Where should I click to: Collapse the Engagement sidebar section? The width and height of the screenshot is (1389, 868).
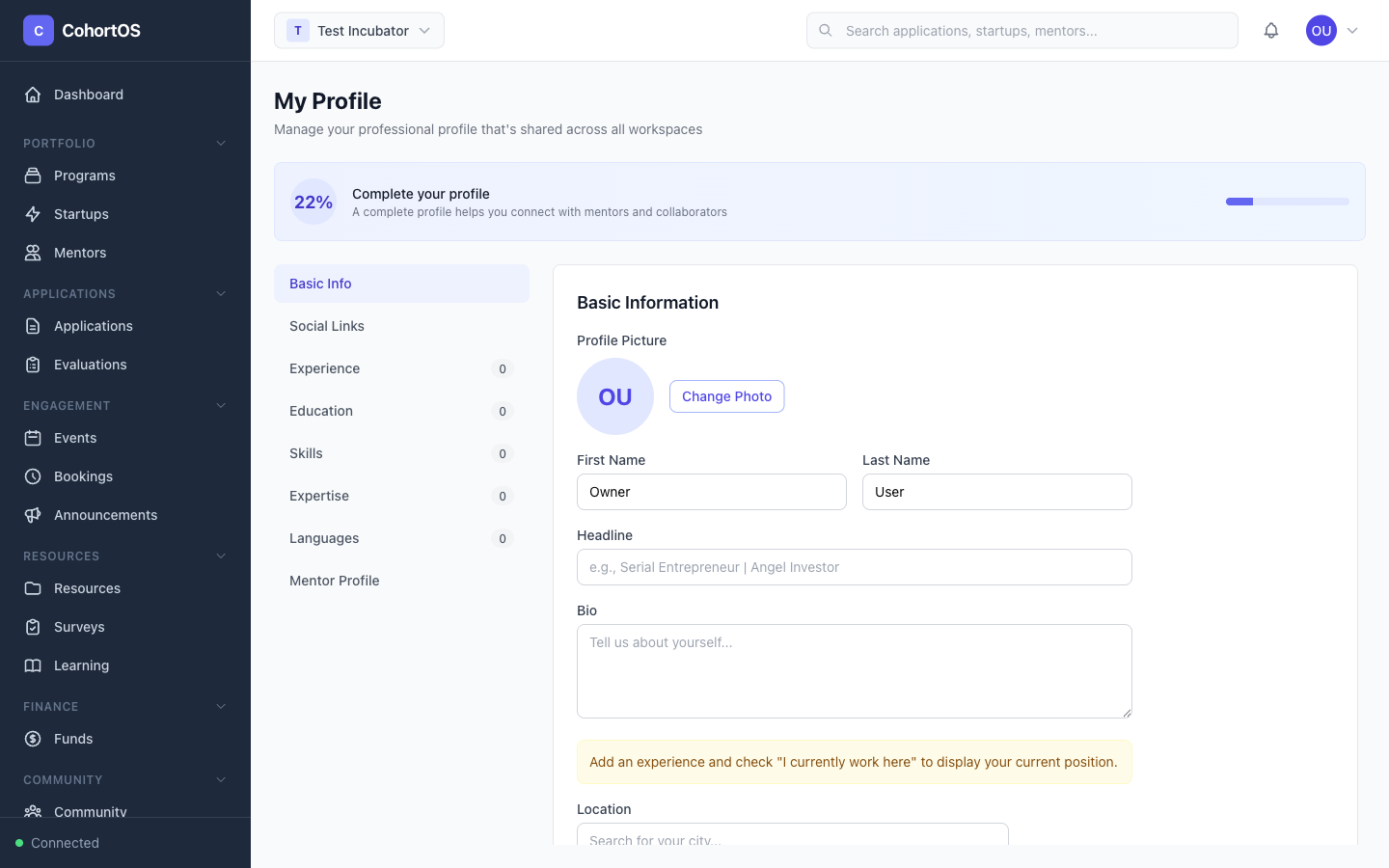coord(221,405)
